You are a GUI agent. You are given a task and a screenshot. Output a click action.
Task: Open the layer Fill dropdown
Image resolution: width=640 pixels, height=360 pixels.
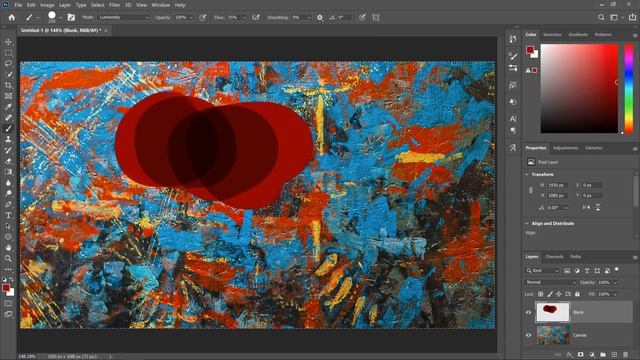(x=615, y=294)
